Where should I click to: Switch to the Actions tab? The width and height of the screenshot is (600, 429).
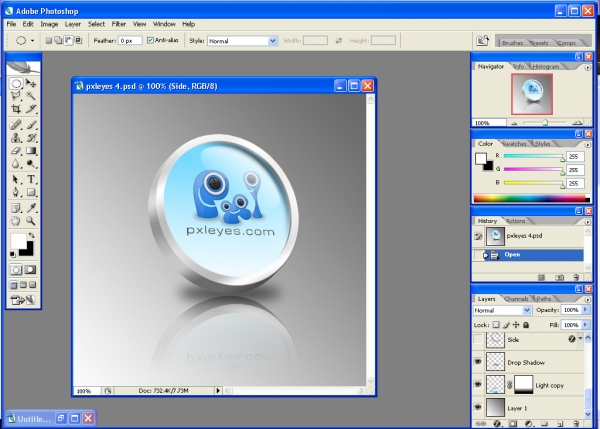click(515, 221)
